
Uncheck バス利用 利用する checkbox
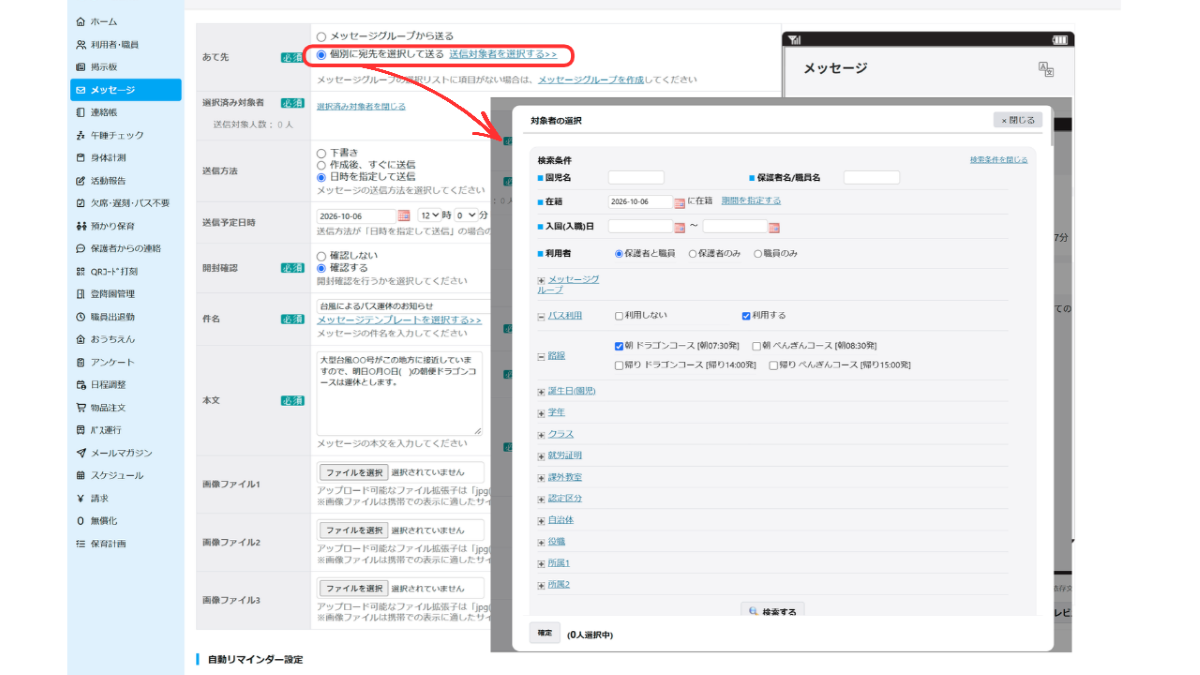[746, 315]
